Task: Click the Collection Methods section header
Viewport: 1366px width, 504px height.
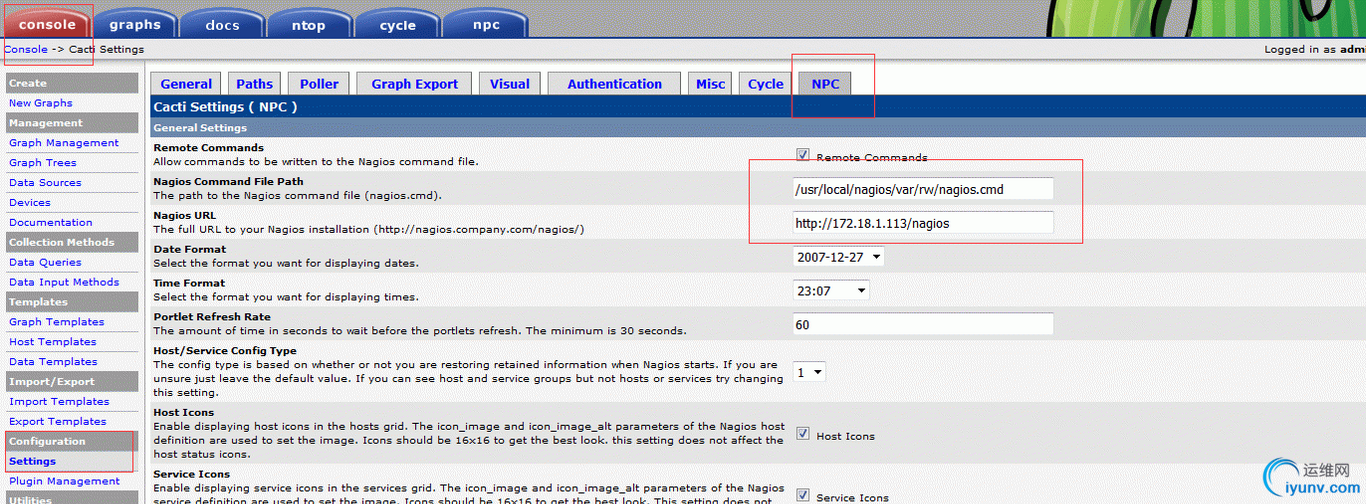Action: pyautogui.click(x=71, y=242)
